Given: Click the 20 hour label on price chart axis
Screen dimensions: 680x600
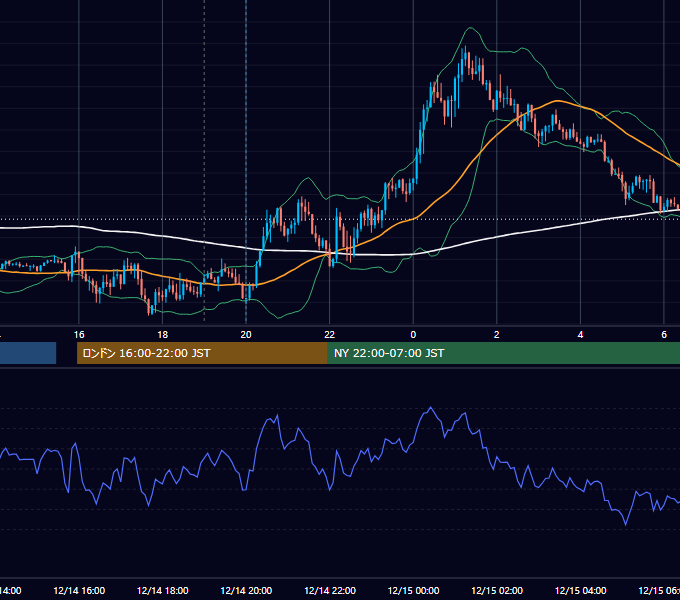Looking at the screenshot, I should [x=246, y=335].
